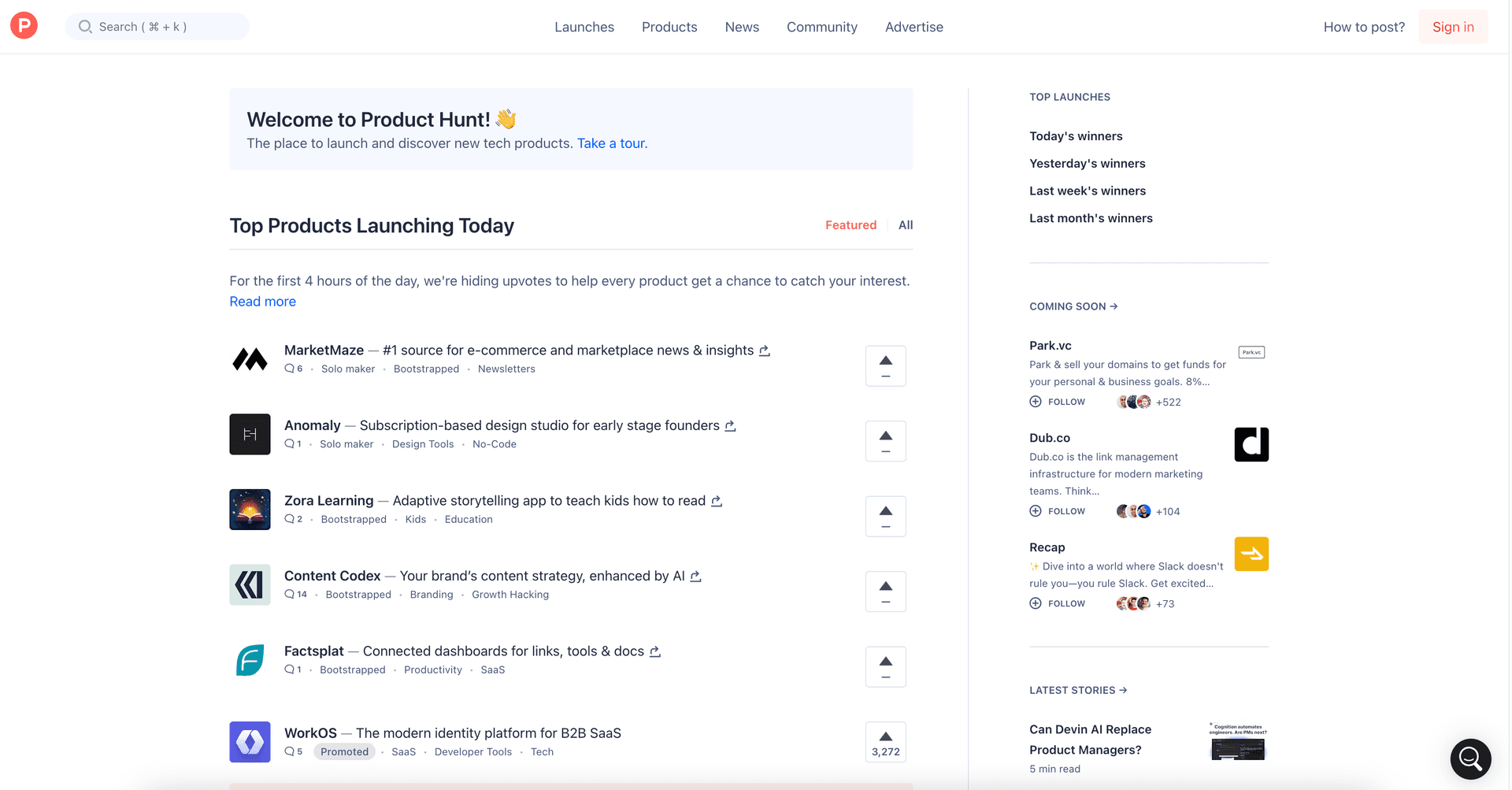View WorkOS comments icon
Viewport: 1512px width, 790px height.
(289, 751)
